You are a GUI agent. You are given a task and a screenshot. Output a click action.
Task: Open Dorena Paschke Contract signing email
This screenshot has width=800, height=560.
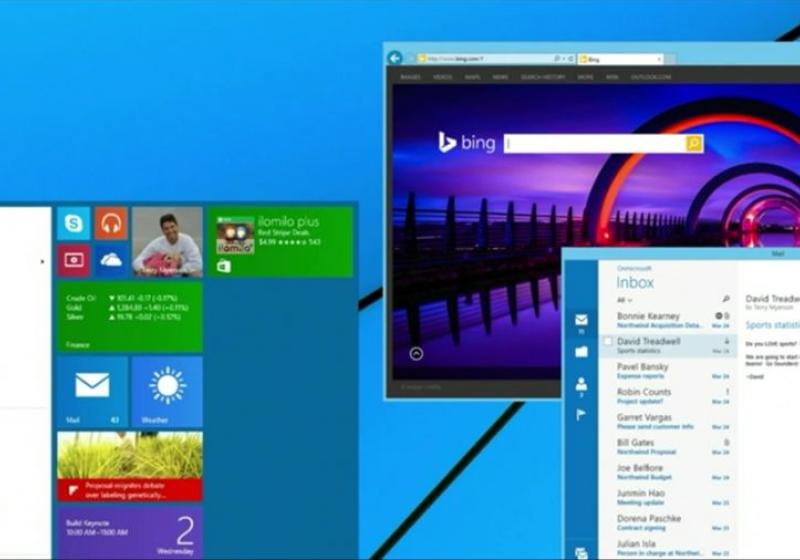pos(668,523)
